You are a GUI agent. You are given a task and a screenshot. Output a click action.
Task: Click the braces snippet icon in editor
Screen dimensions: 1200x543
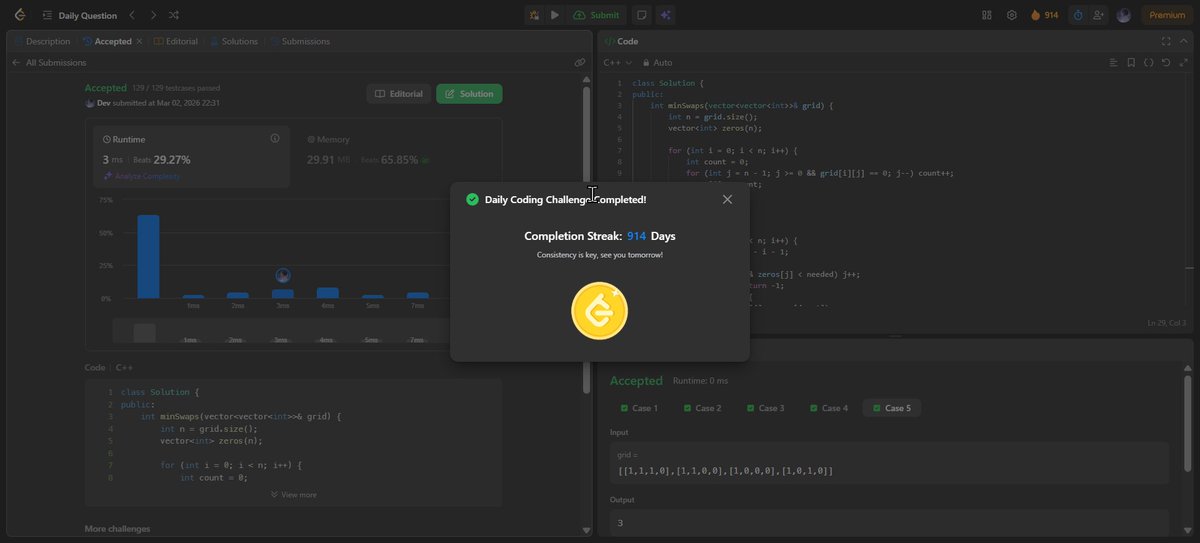pos(1149,62)
